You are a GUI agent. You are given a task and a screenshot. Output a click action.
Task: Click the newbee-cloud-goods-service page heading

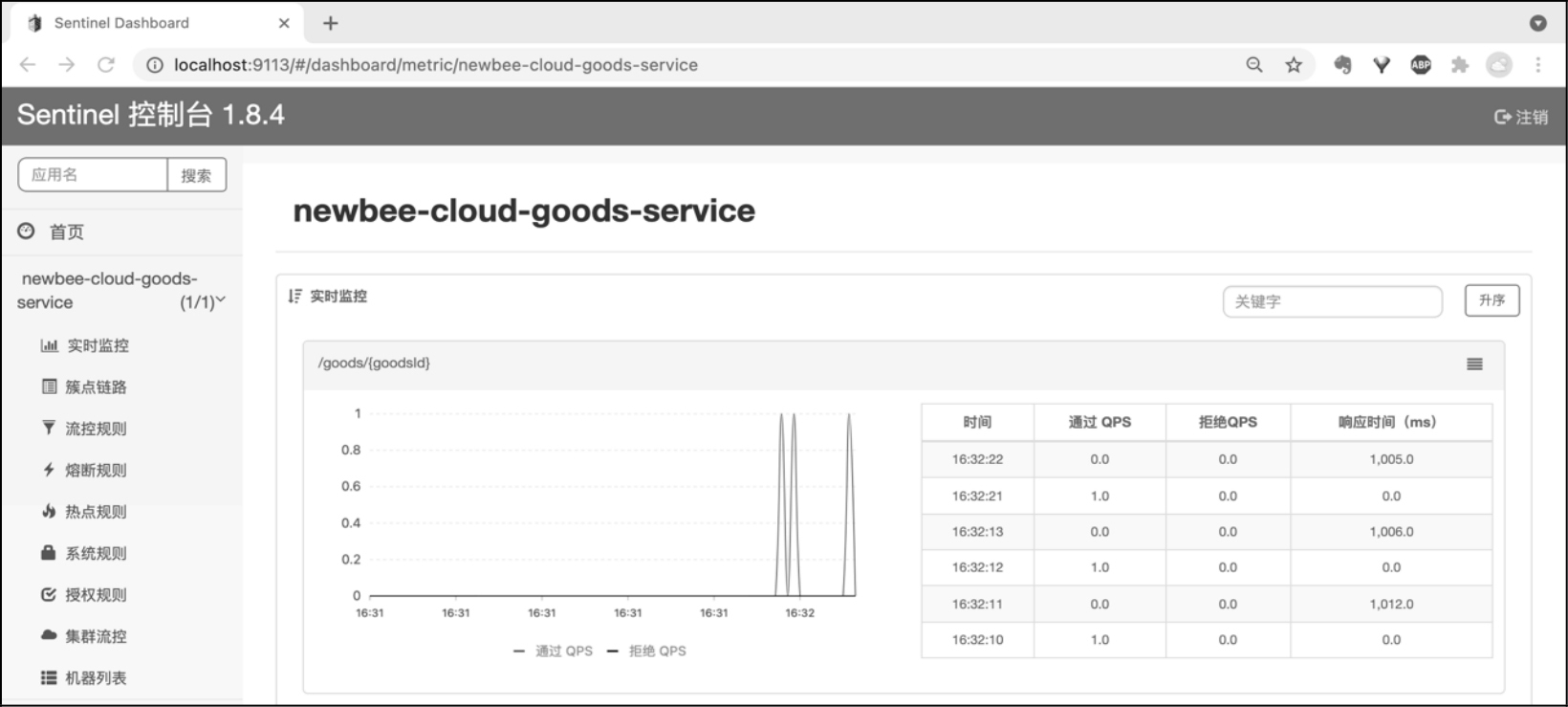[524, 210]
